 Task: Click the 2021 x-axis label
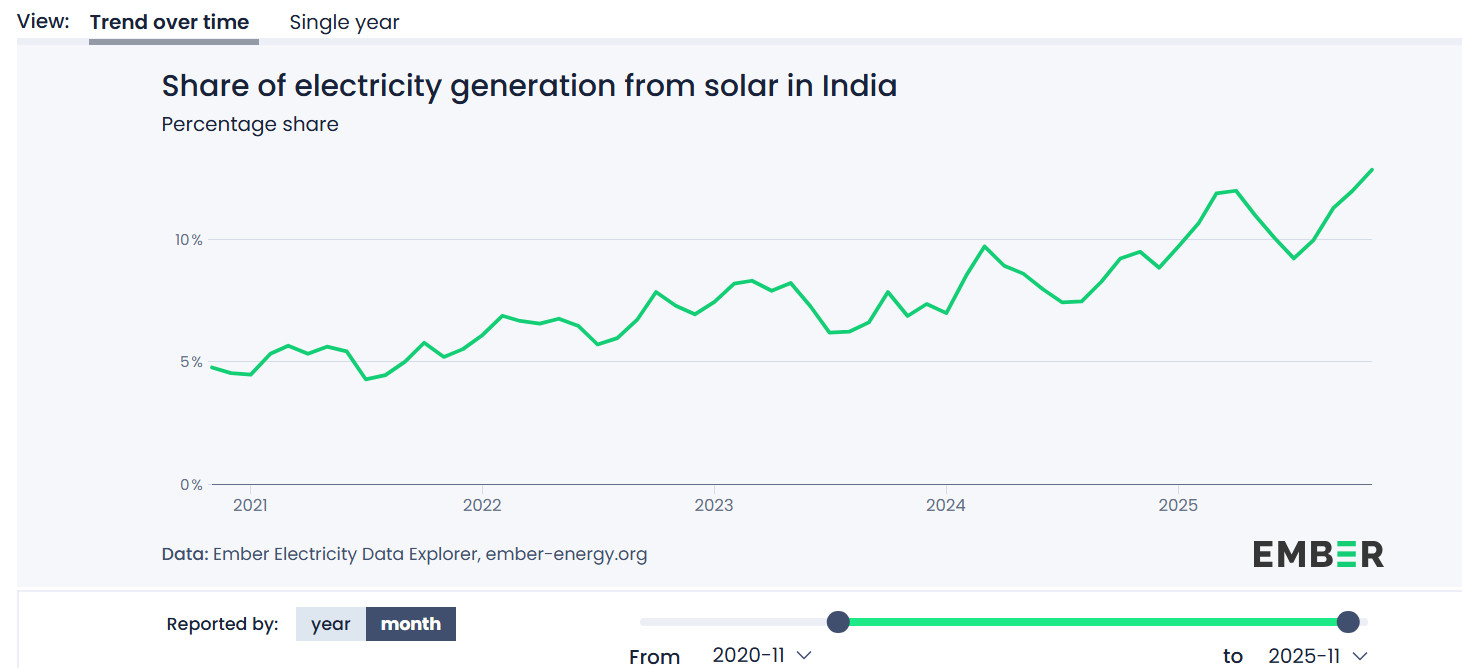pos(250,506)
